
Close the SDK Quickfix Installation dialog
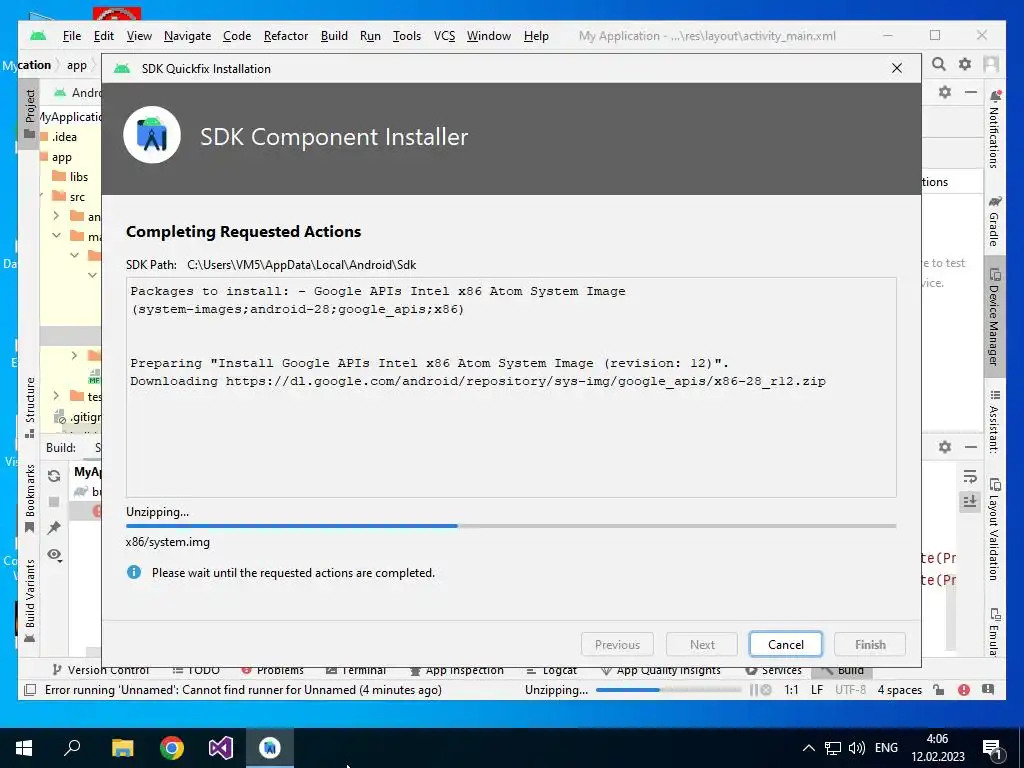click(897, 69)
